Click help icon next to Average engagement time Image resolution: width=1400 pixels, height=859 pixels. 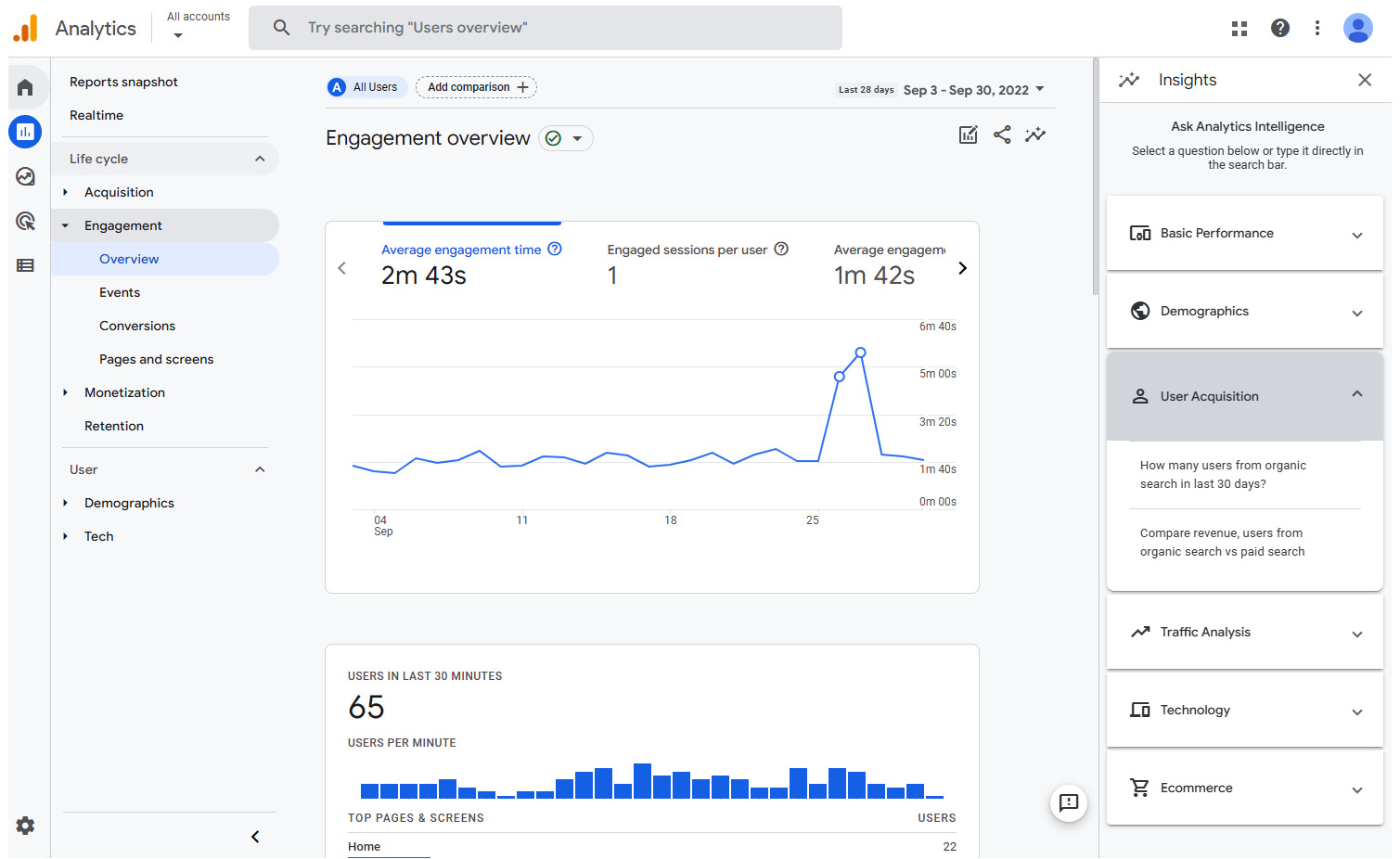click(x=555, y=249)
